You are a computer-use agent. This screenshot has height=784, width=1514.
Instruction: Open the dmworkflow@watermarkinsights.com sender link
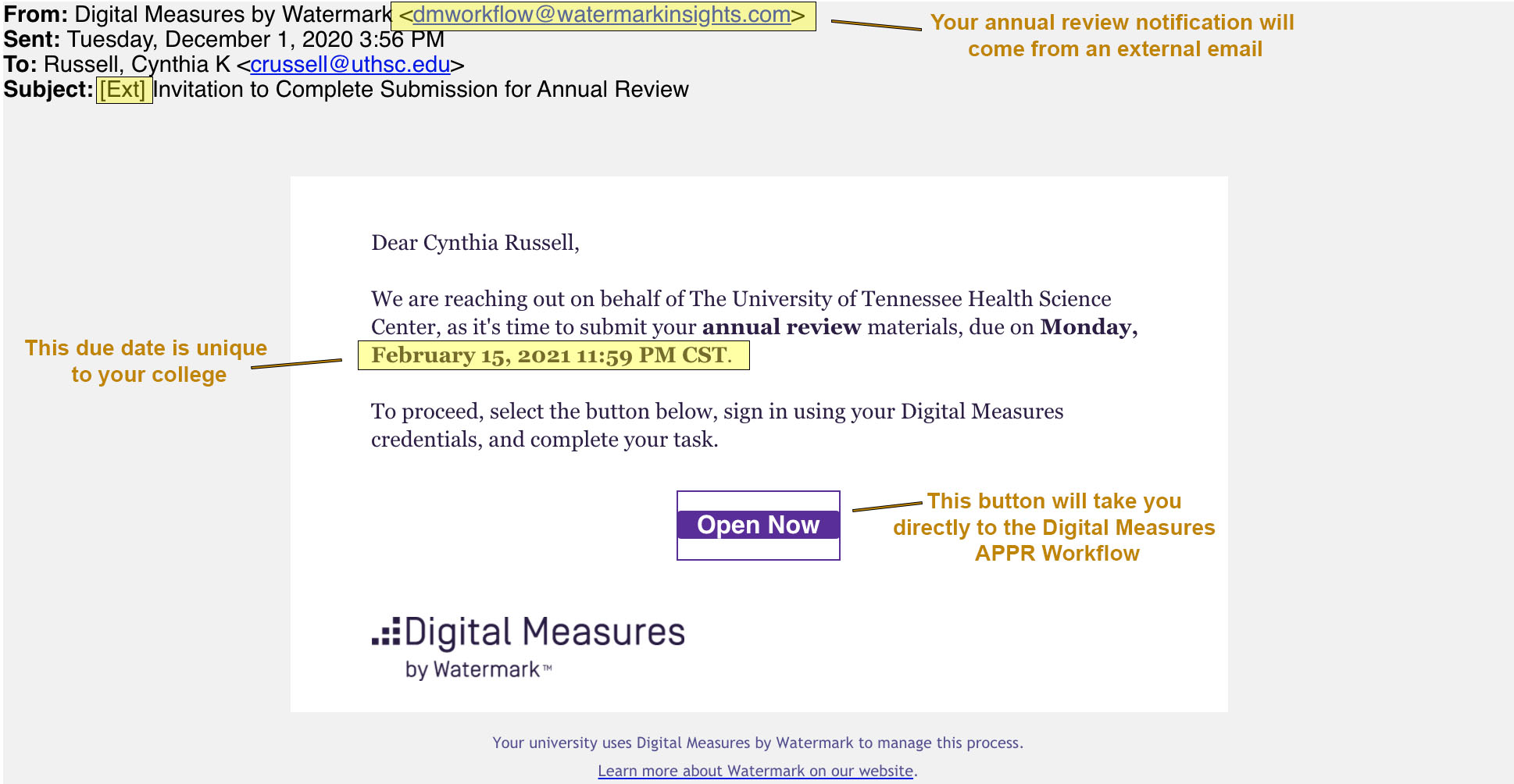point(602,15)
